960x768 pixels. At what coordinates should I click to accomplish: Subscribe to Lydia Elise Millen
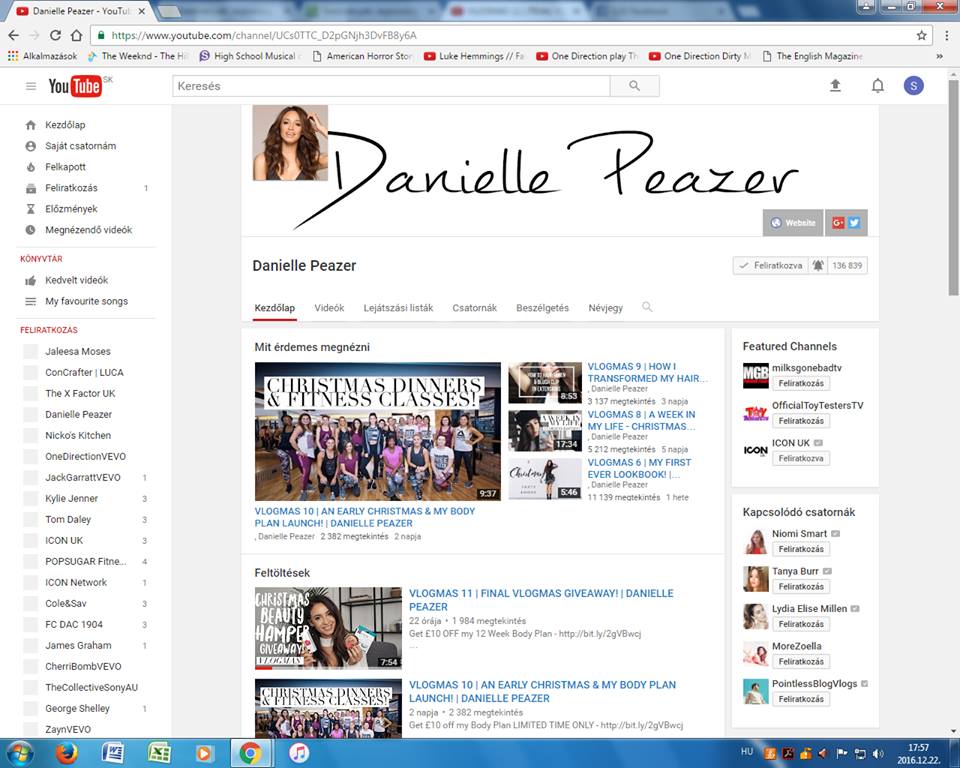[x=801, y=624]
